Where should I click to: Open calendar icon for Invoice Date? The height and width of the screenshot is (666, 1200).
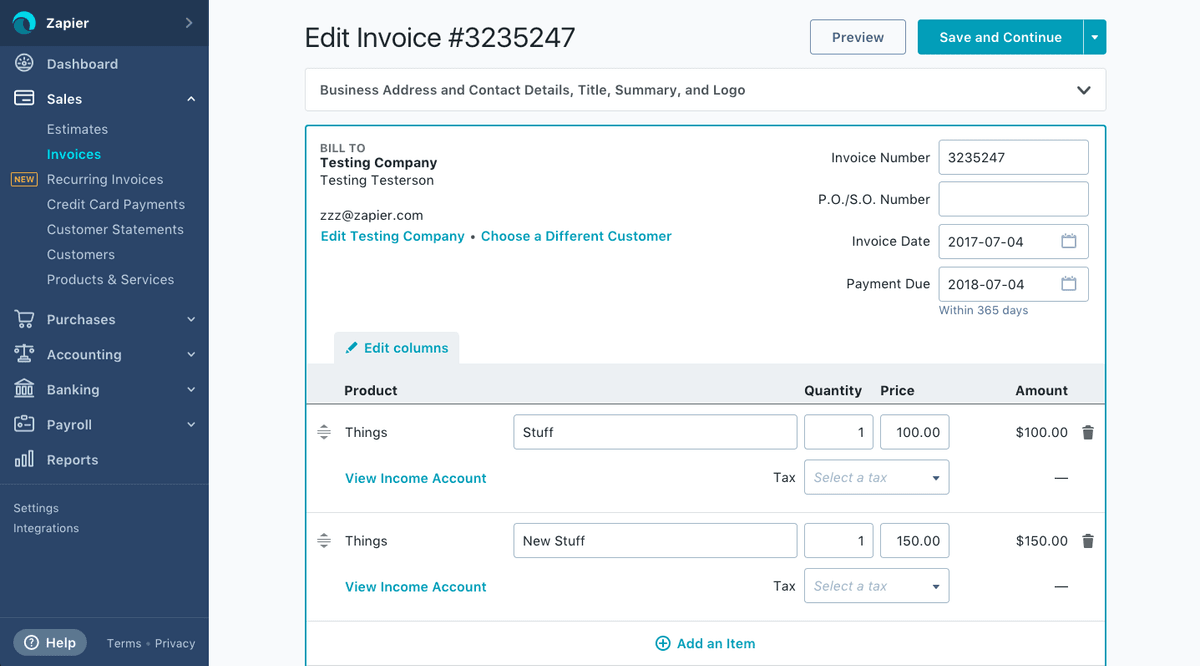pos(1068,241)
